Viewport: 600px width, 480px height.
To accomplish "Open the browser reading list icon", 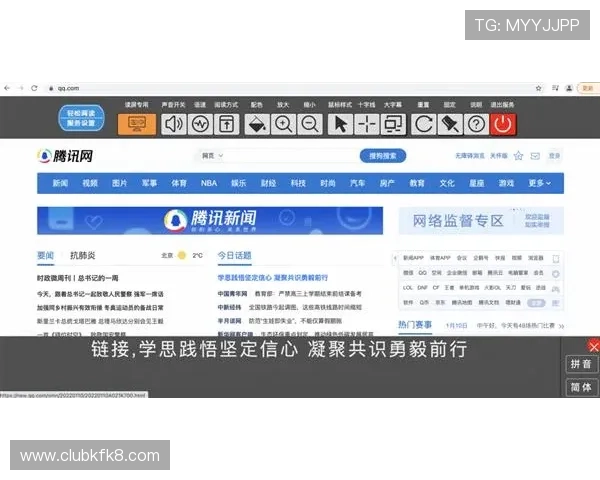I will (x=555, y=88).
